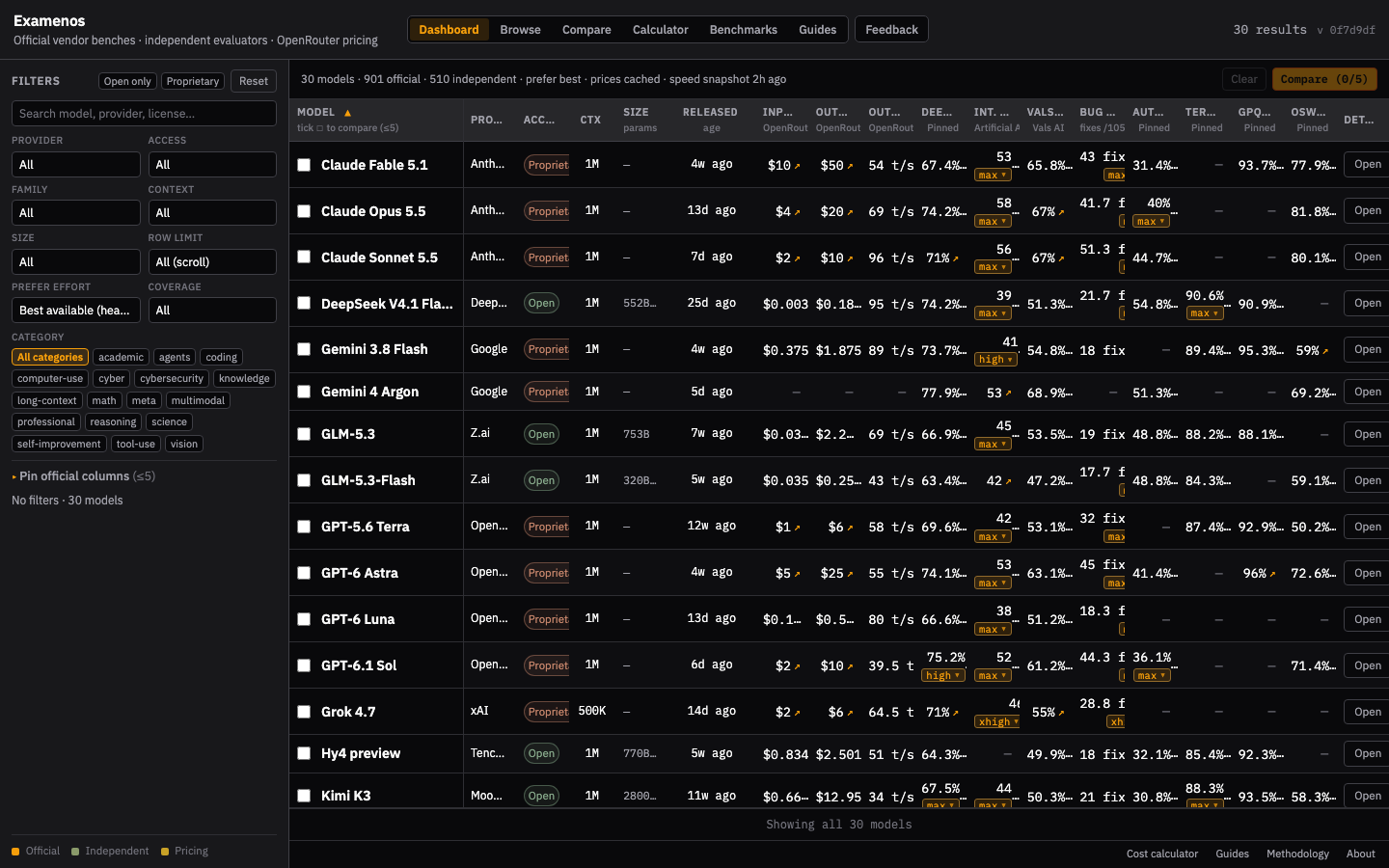The width and height of the screenshot is (1389, 868).
Task: Open the About link
Action: click(1361, 854)
